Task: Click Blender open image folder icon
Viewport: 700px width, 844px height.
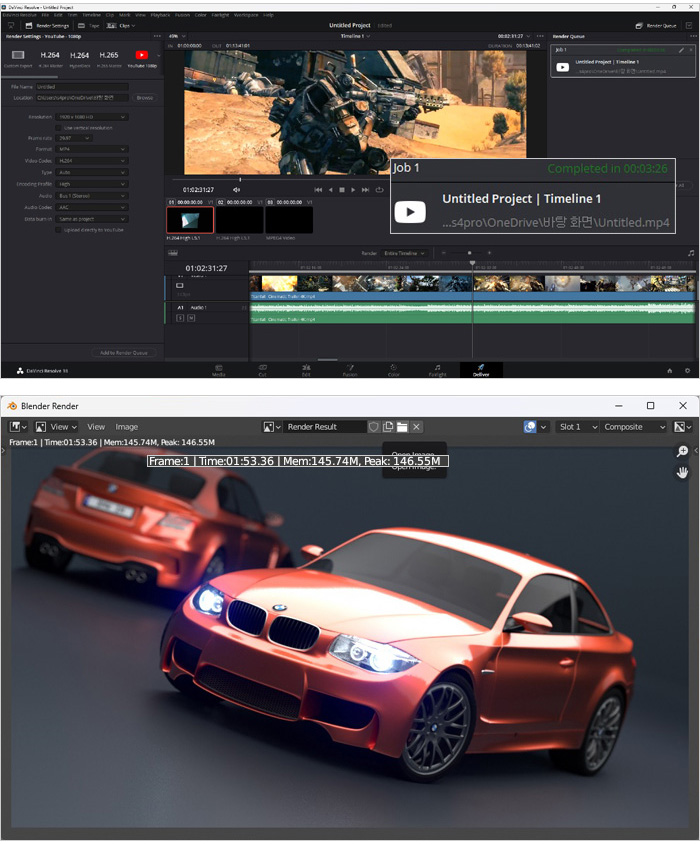Action: 402,427
